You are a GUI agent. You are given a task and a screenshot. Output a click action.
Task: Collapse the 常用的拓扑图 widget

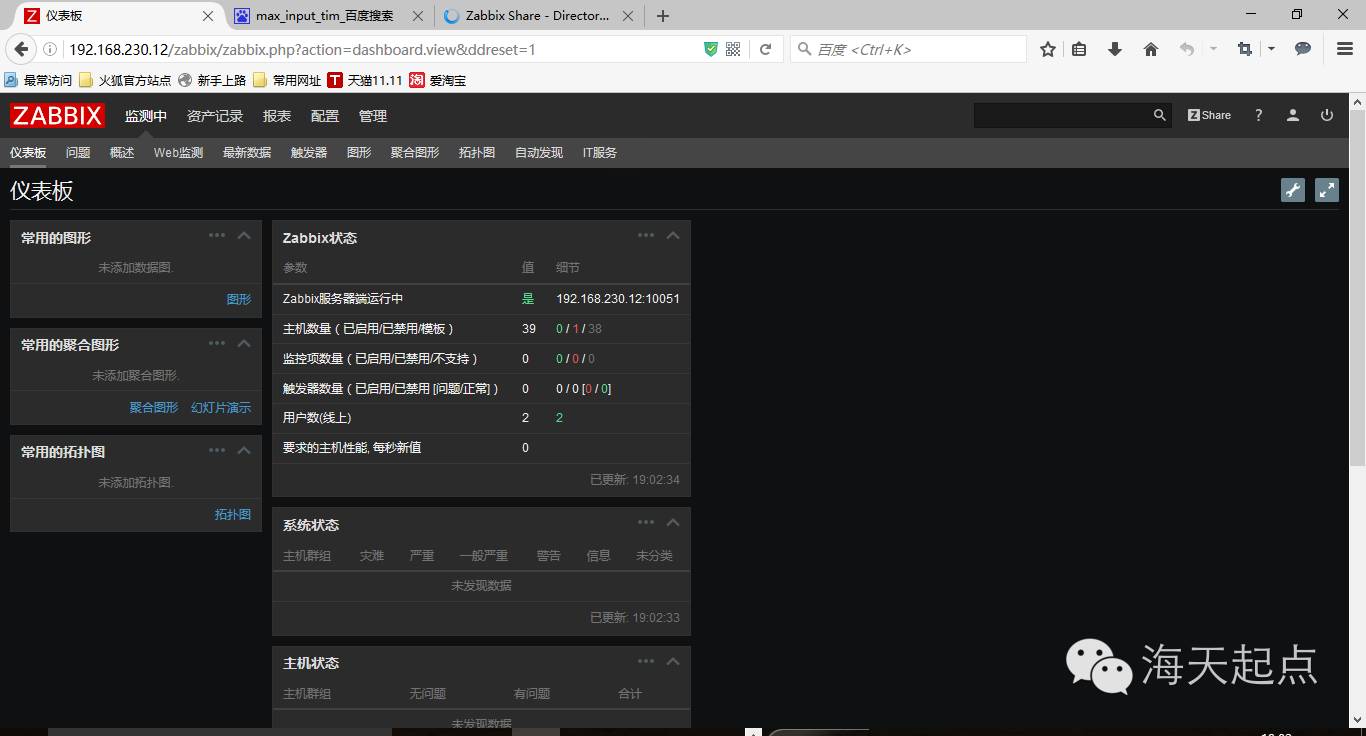click(x=244, y=450)
